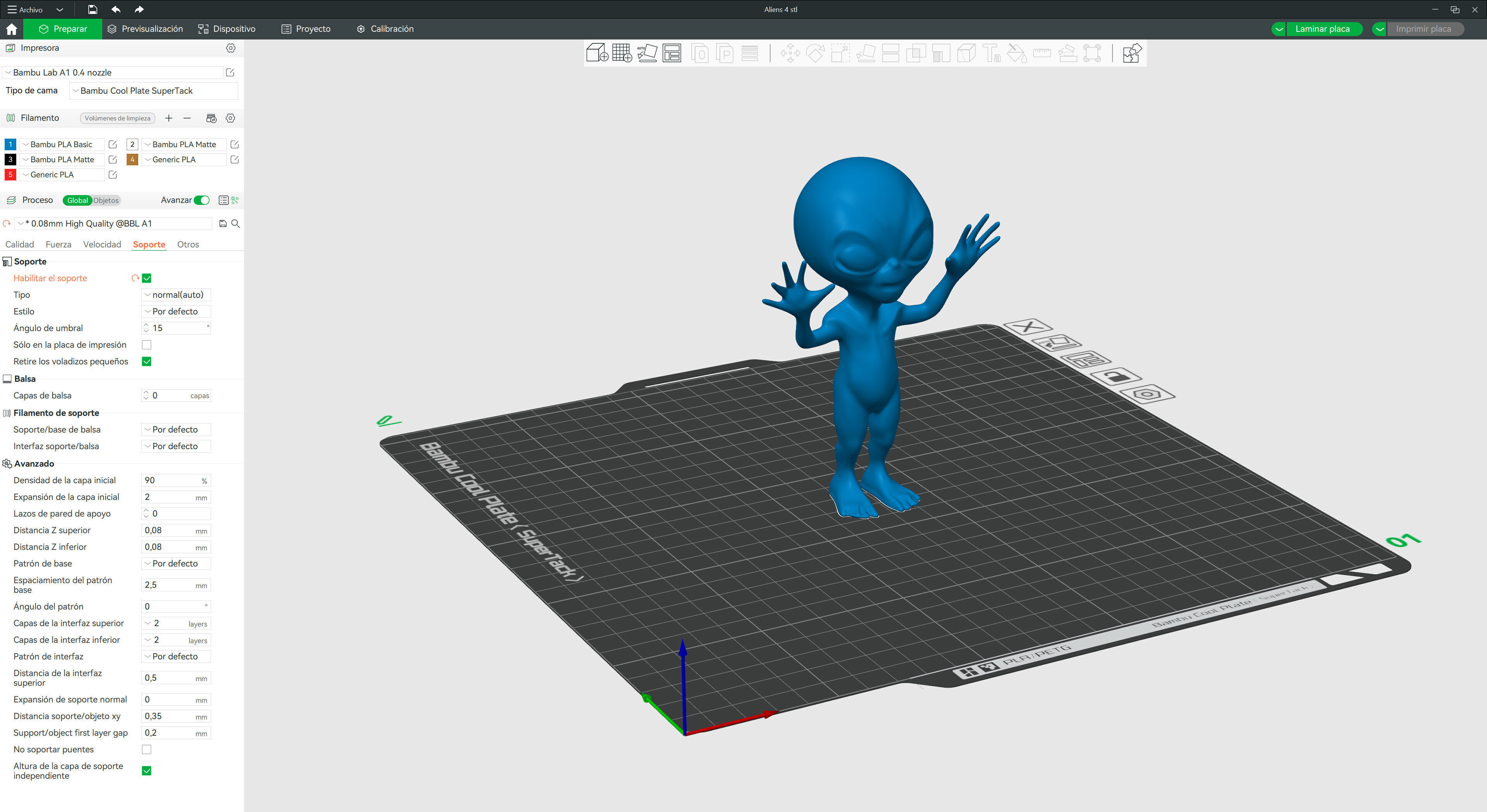Viewport: 1487px width, 812px height.
Task: Open printer settings gear icon
Action: tap(230, 48)
